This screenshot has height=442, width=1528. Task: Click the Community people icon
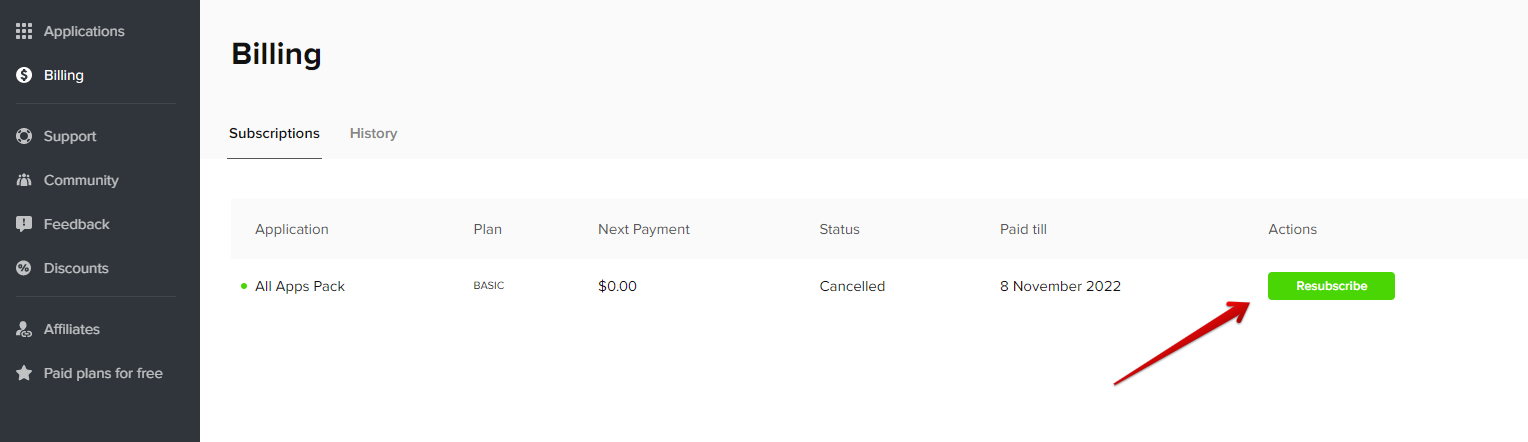(x=24, y=180)
